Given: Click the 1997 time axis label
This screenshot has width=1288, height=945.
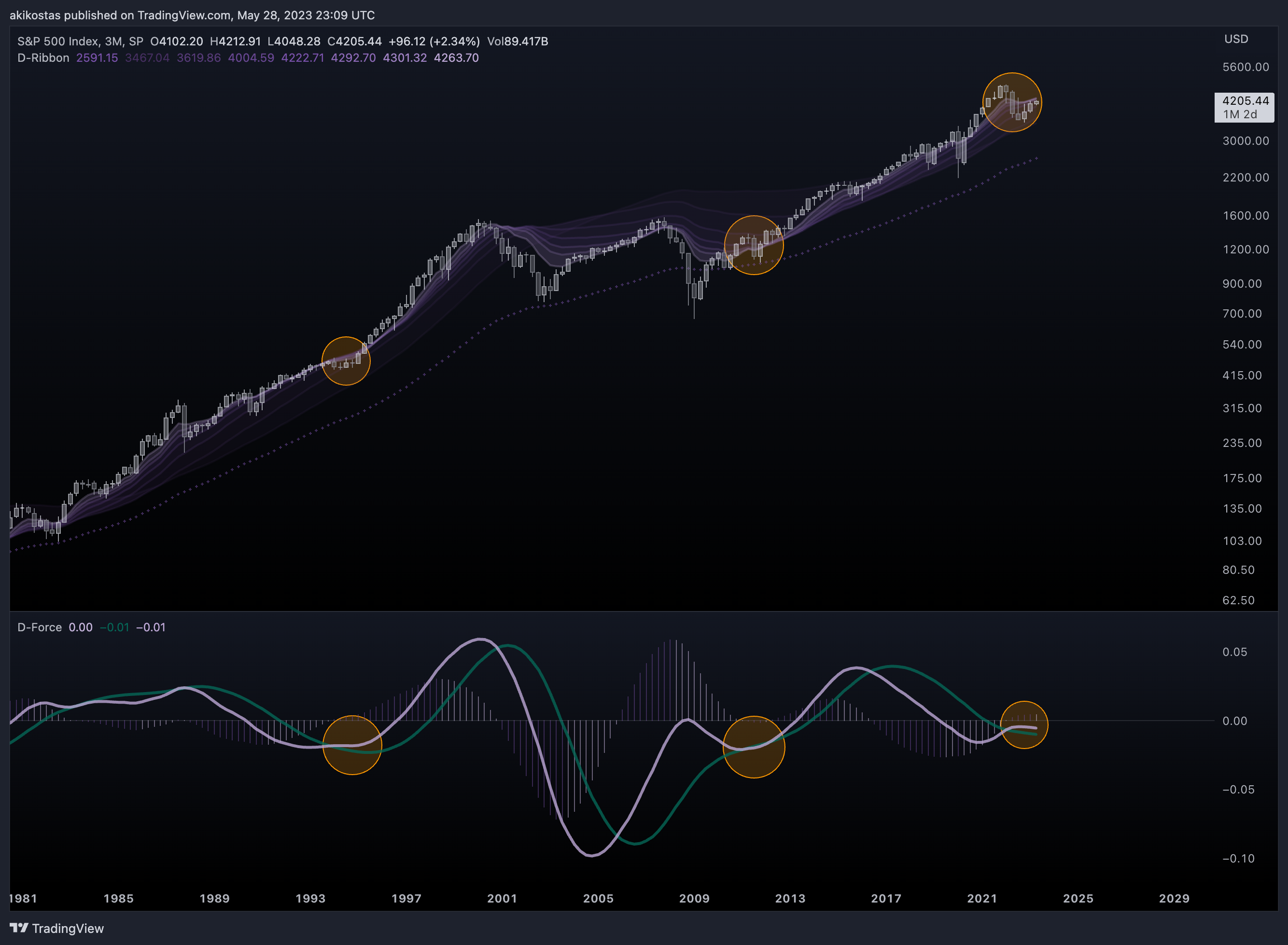Looking at the screenshot, I should (406, 898).
